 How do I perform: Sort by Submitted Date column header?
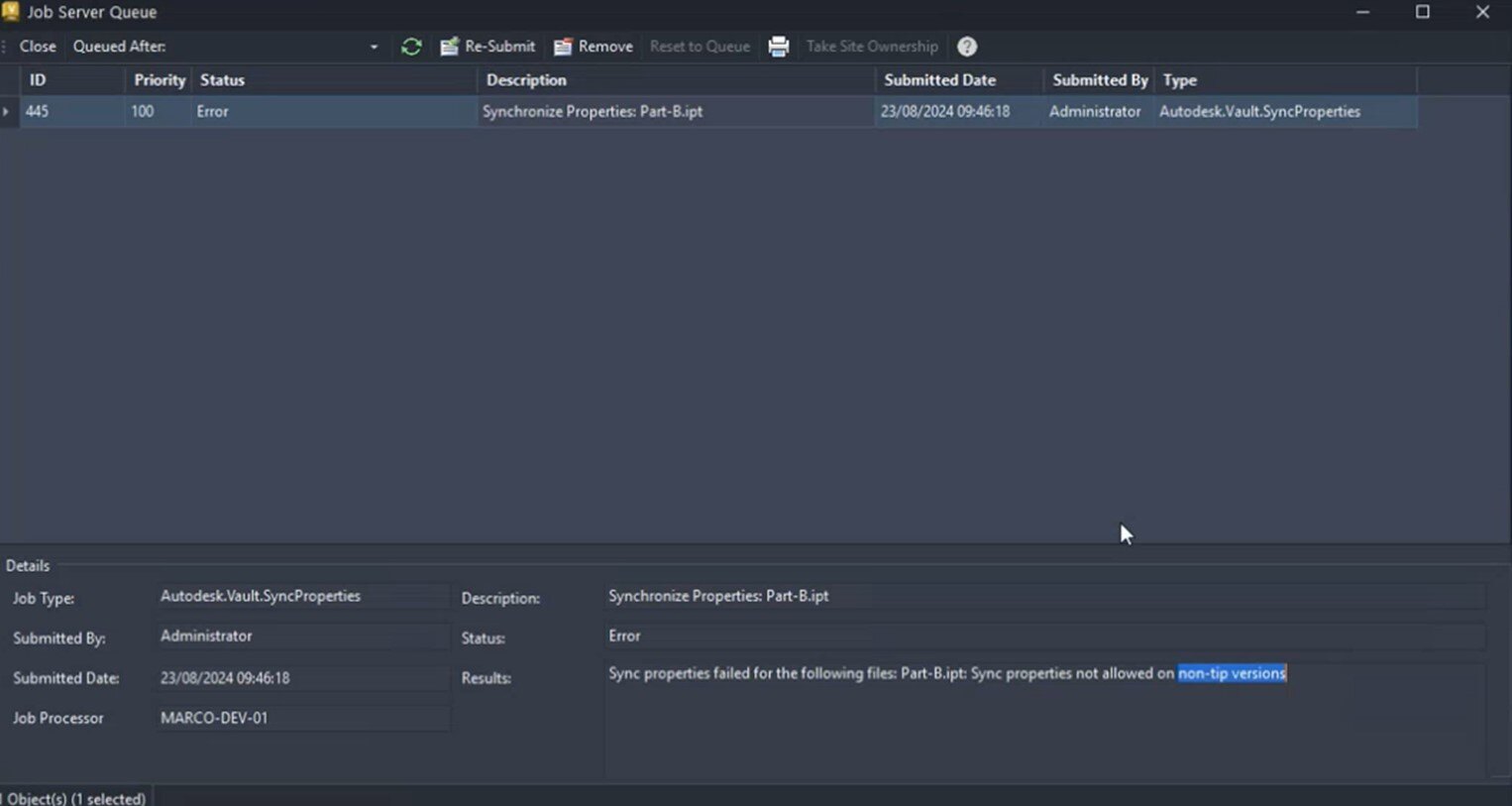939,80
